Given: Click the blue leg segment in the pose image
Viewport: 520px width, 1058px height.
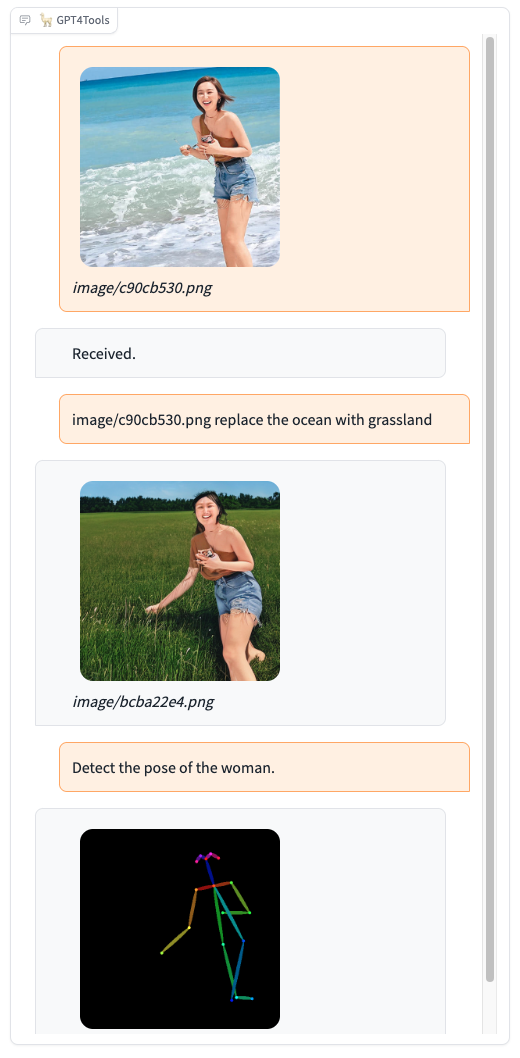Looking at the screenshot, I should coord(238,968).
